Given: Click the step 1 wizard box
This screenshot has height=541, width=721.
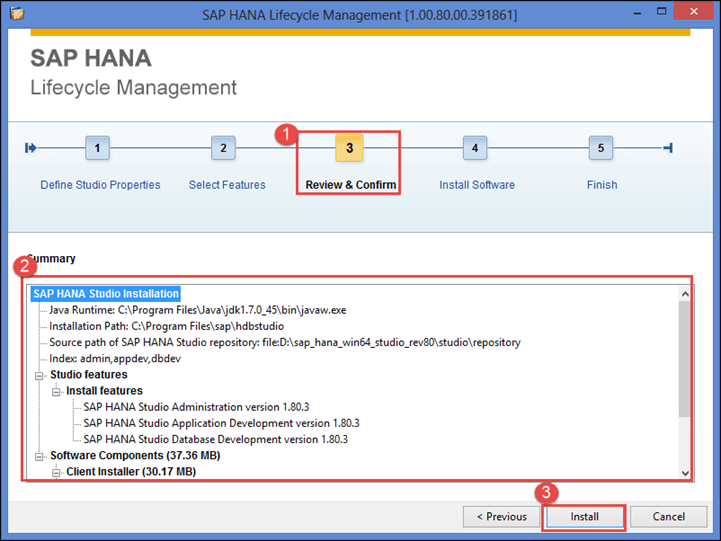Looking at the screenshot, I should pos(97,148).
